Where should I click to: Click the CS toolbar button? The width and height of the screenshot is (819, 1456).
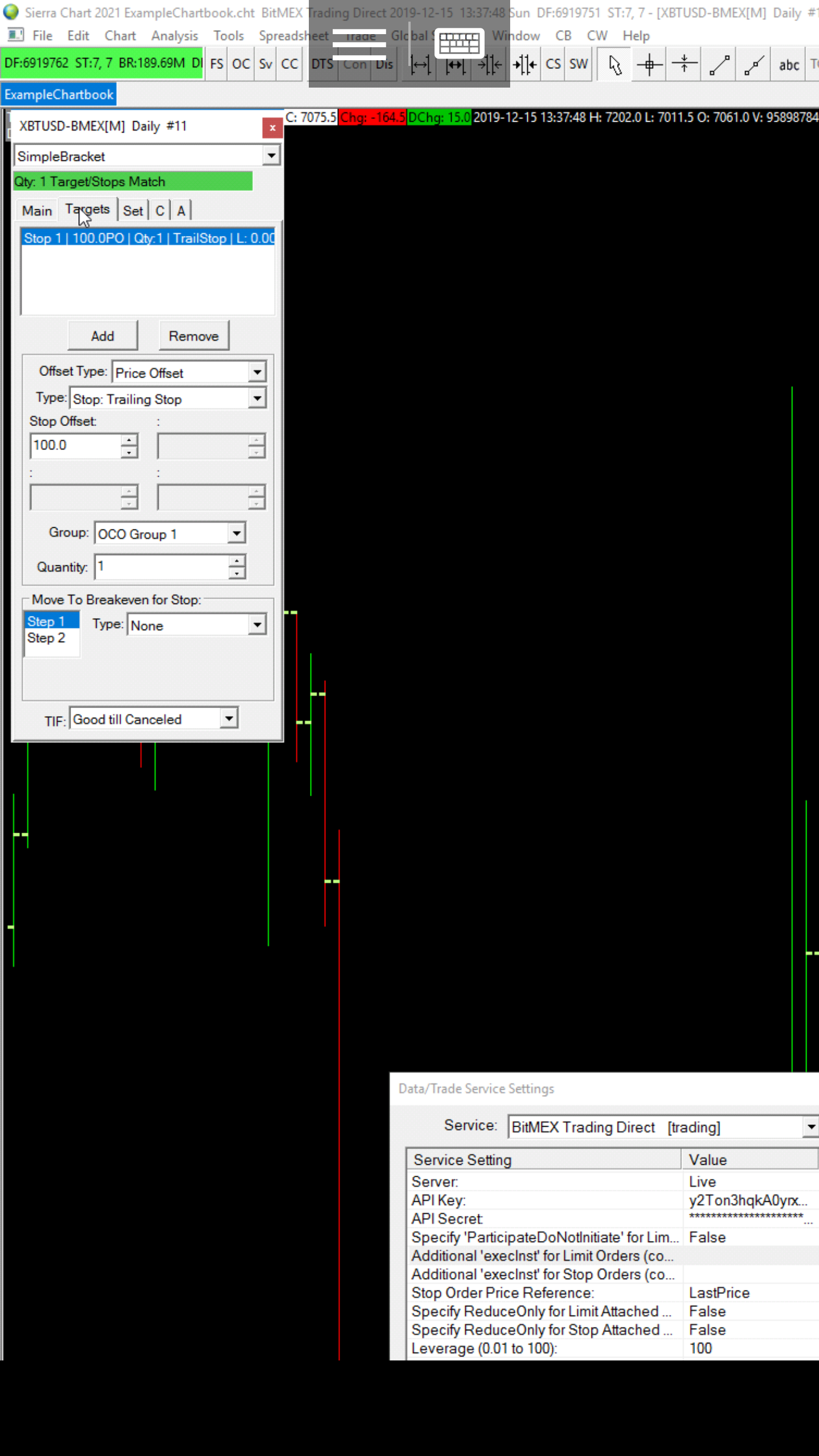tap(553, 64)
